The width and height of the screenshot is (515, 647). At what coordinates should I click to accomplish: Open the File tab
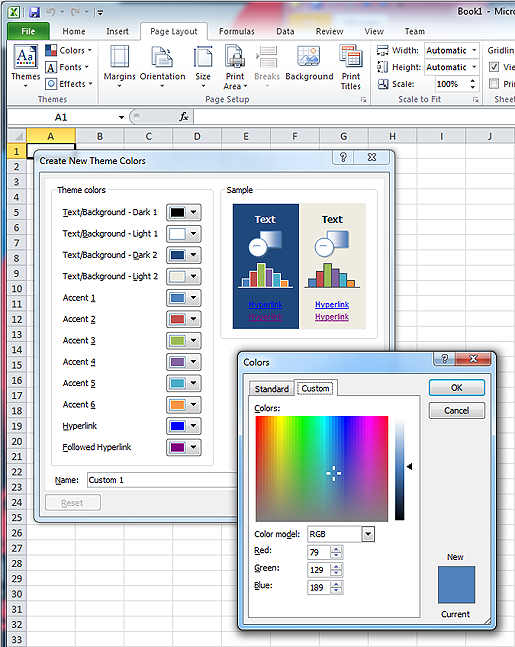[x=28, y=31]
